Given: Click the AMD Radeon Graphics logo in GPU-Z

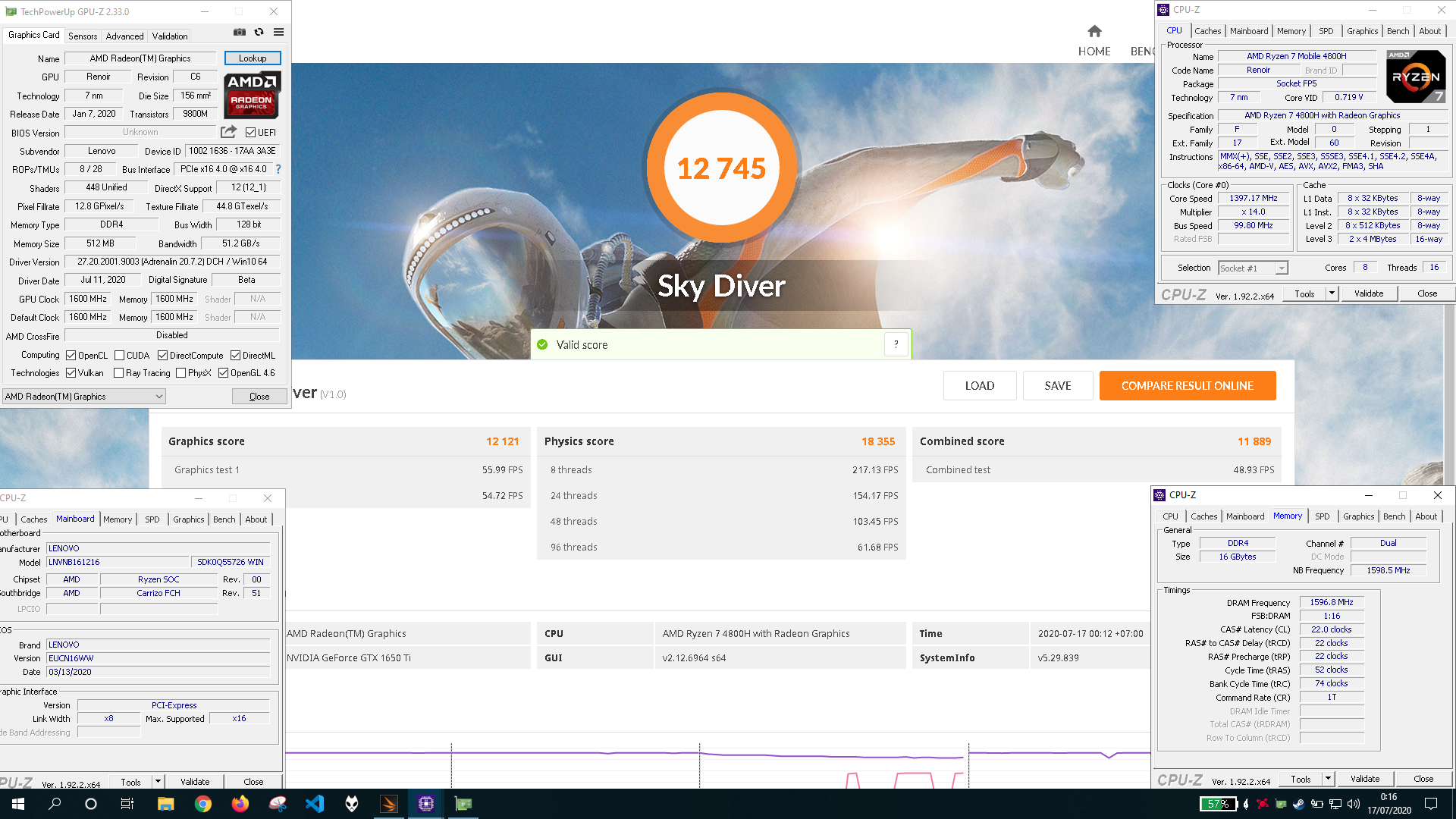Looking at the screenshot, I should click(253, 95).
